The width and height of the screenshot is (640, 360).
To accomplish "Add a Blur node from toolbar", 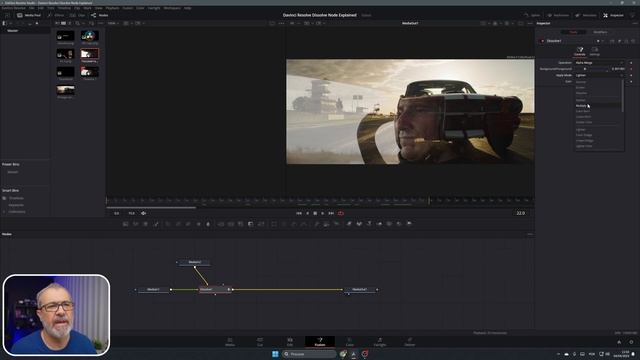I will 208,224.
